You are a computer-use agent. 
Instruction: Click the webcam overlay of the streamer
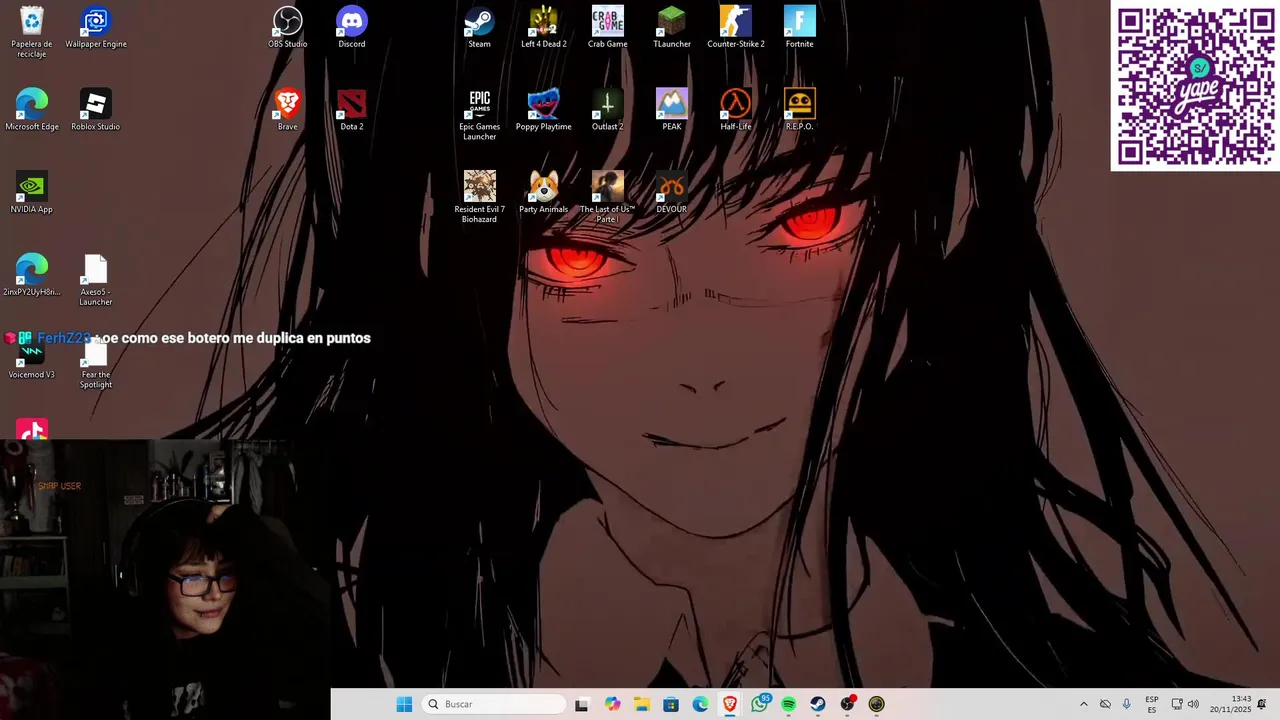point(165,580)
